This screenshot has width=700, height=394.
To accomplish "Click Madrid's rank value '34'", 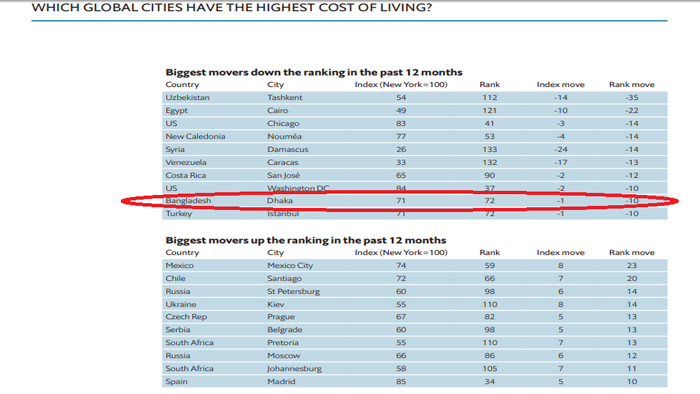I will [x=490, y=382].
